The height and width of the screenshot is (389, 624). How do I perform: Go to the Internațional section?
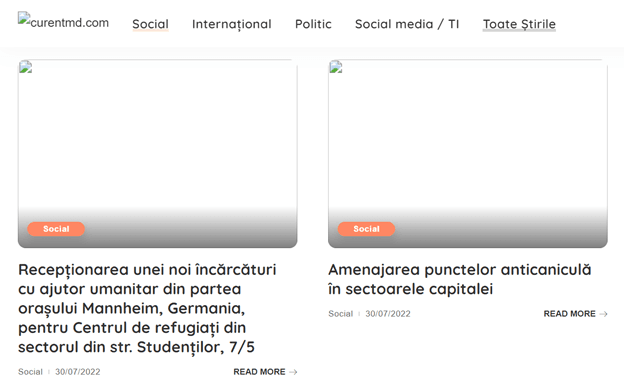point(232,24)
